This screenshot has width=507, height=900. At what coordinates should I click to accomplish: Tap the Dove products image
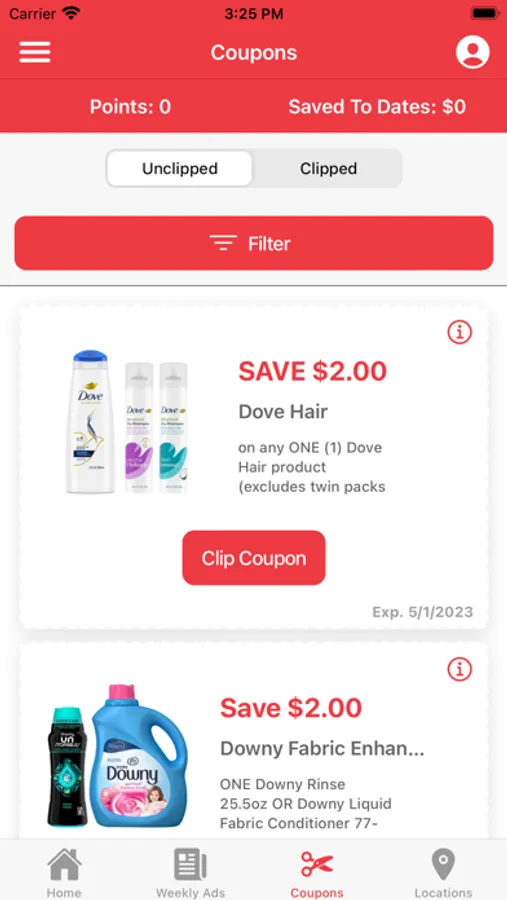(x=127, y=422)
